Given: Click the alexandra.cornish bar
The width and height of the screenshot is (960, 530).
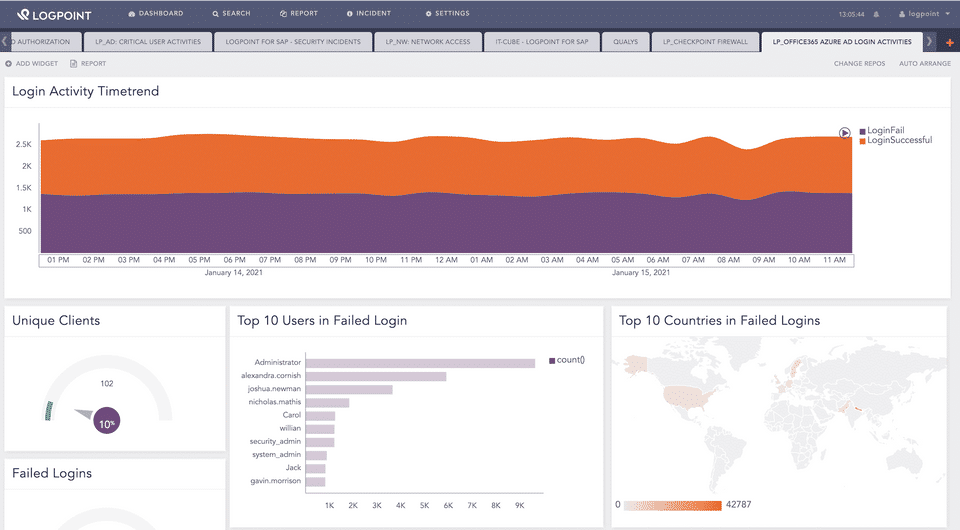Looking at the screenshot, I should (375, 376).
